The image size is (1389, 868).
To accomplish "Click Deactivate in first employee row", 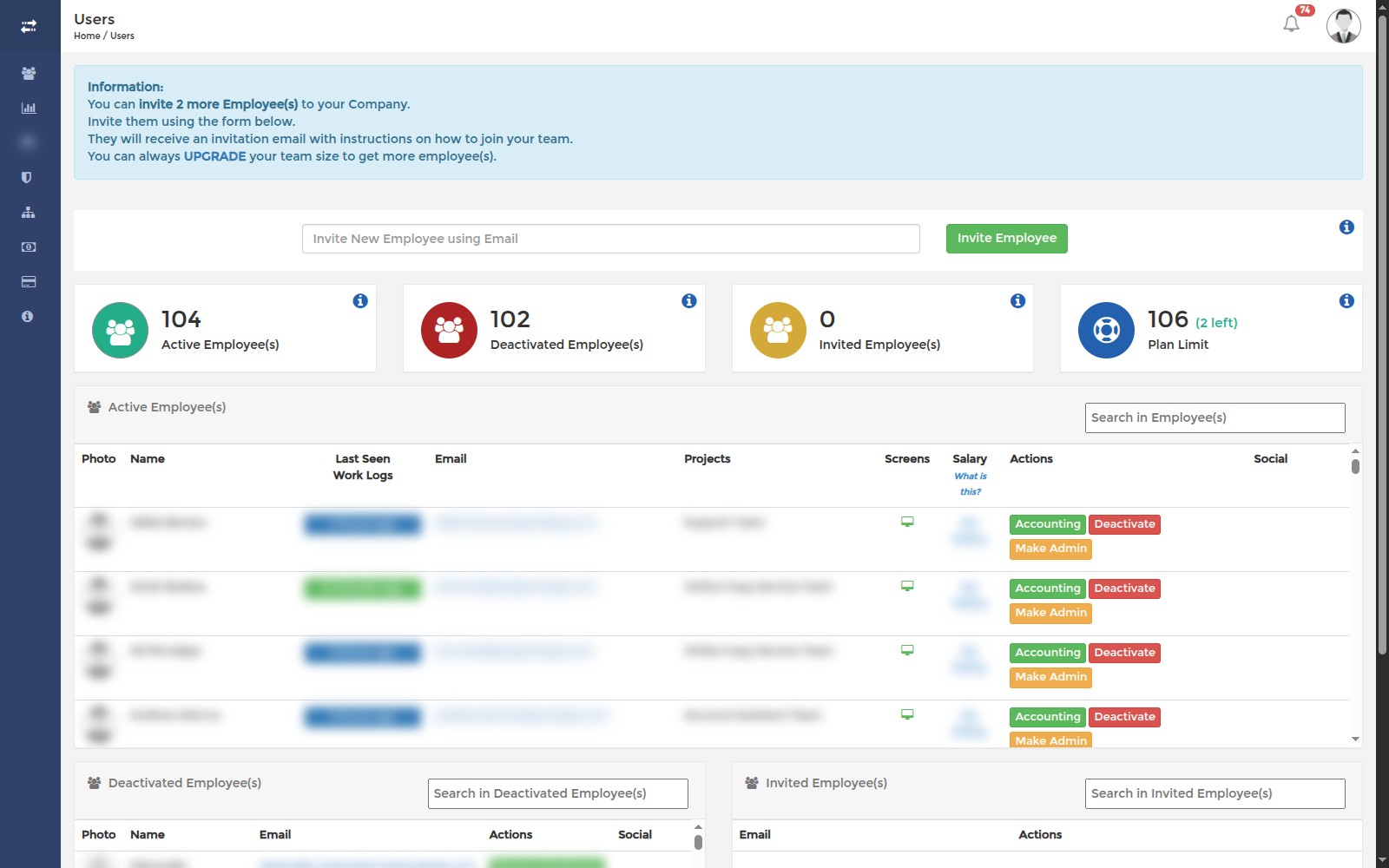I will [1124, 524].
